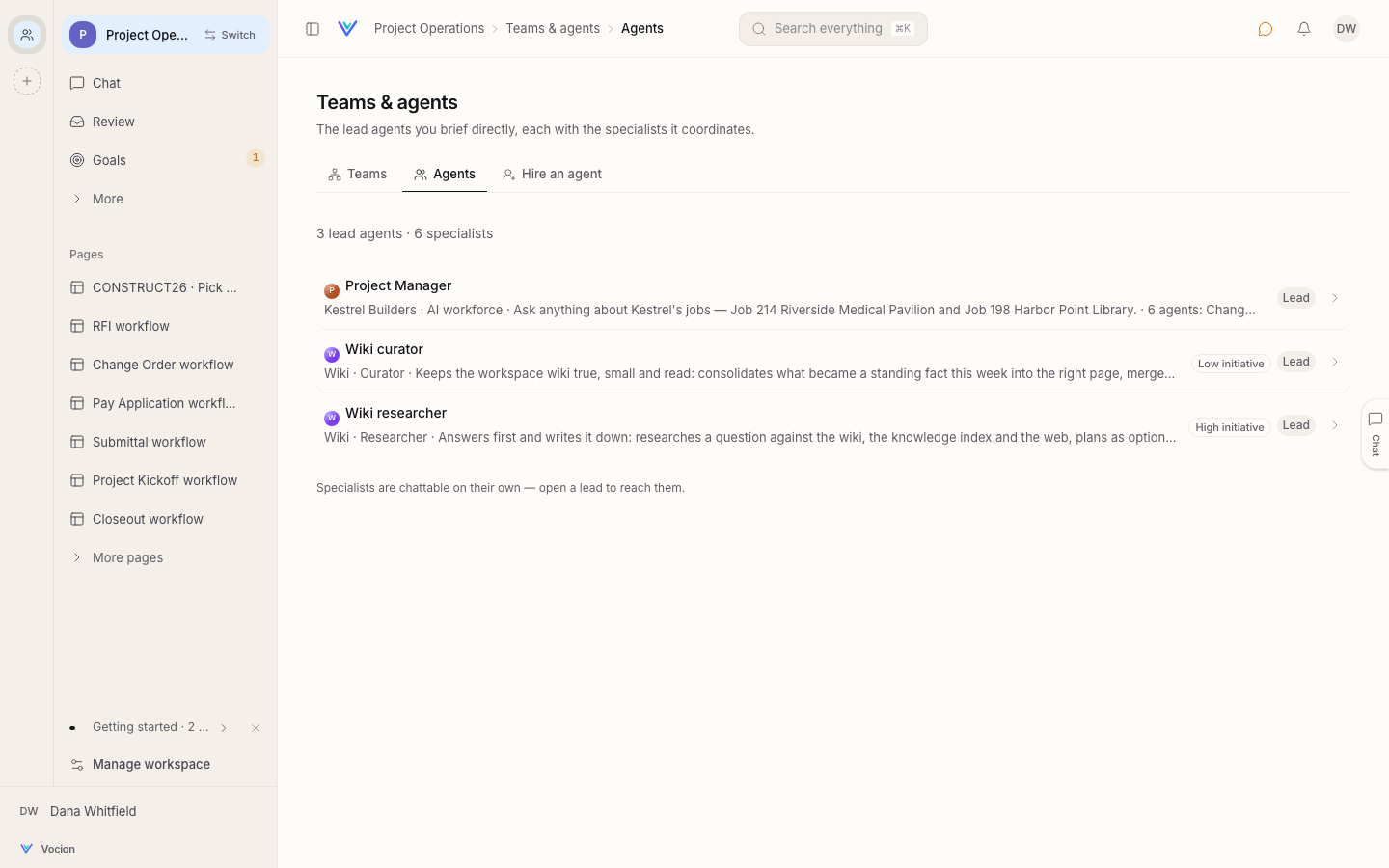
Task: Open the side Chat panel tab
Action: [x=1375, y=434]
